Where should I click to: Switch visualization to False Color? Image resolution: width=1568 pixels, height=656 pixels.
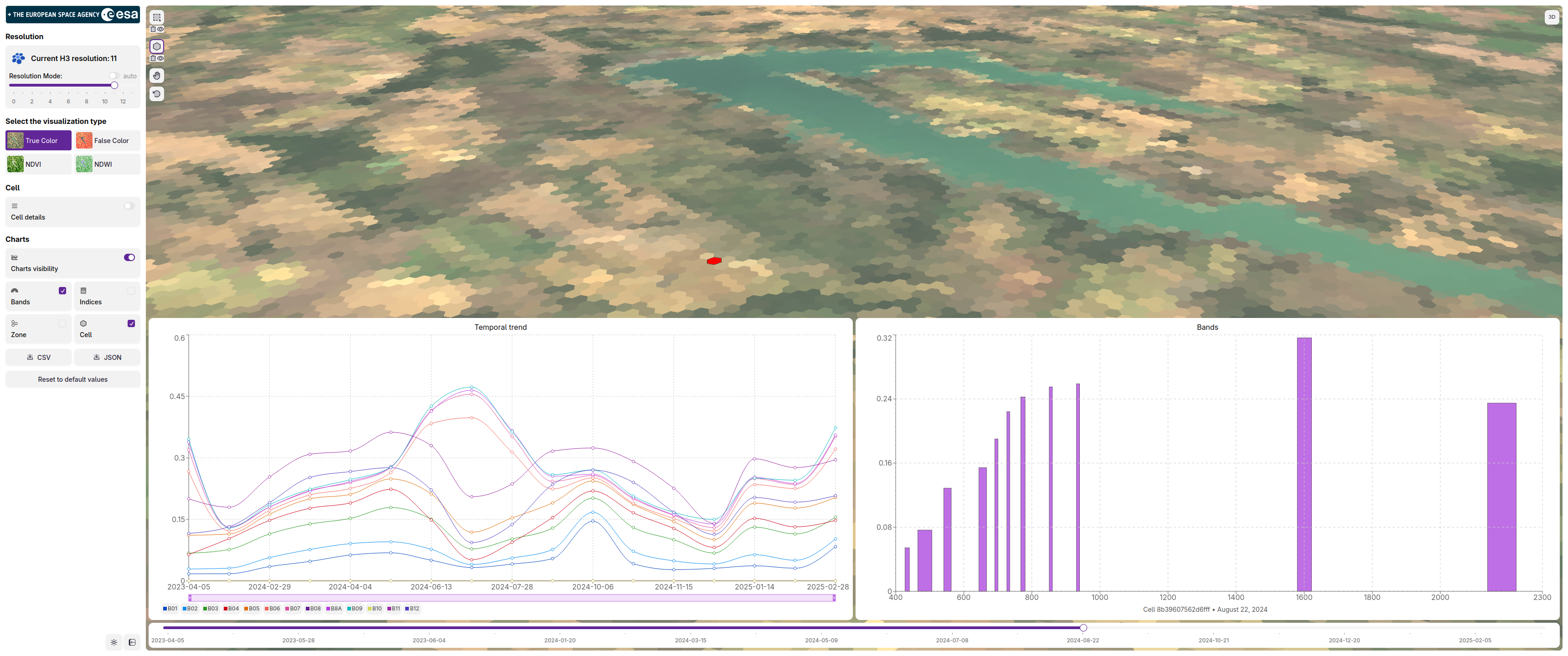point(107,141)
